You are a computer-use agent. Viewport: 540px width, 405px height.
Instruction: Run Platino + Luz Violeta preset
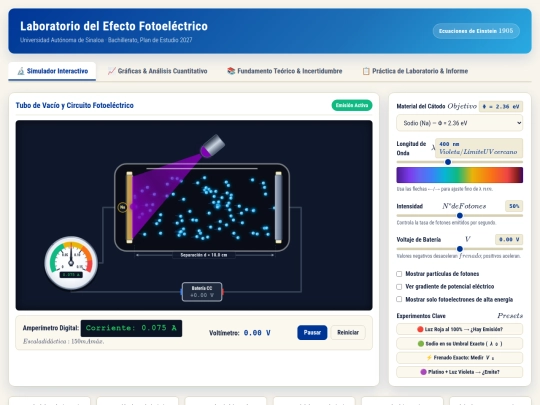(459, 372)
